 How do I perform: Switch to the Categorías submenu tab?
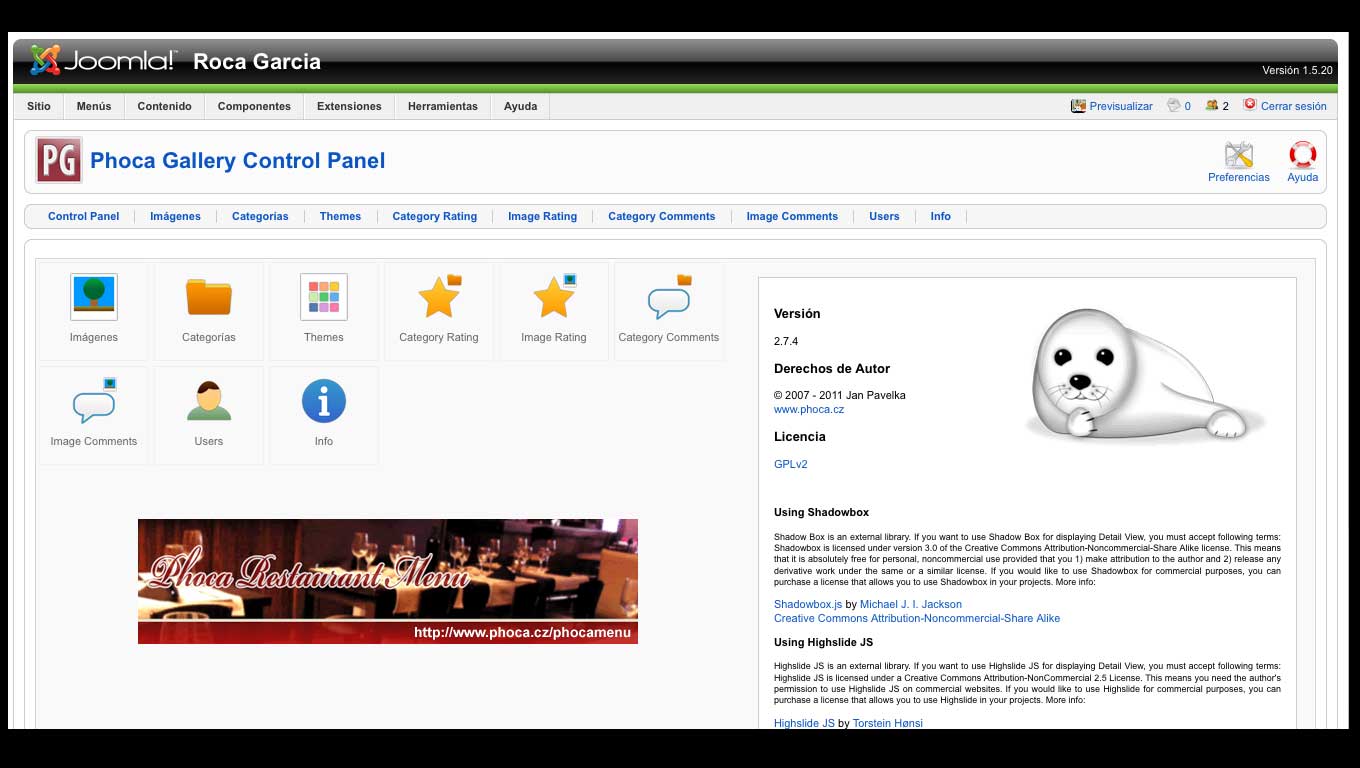[260, 216]
